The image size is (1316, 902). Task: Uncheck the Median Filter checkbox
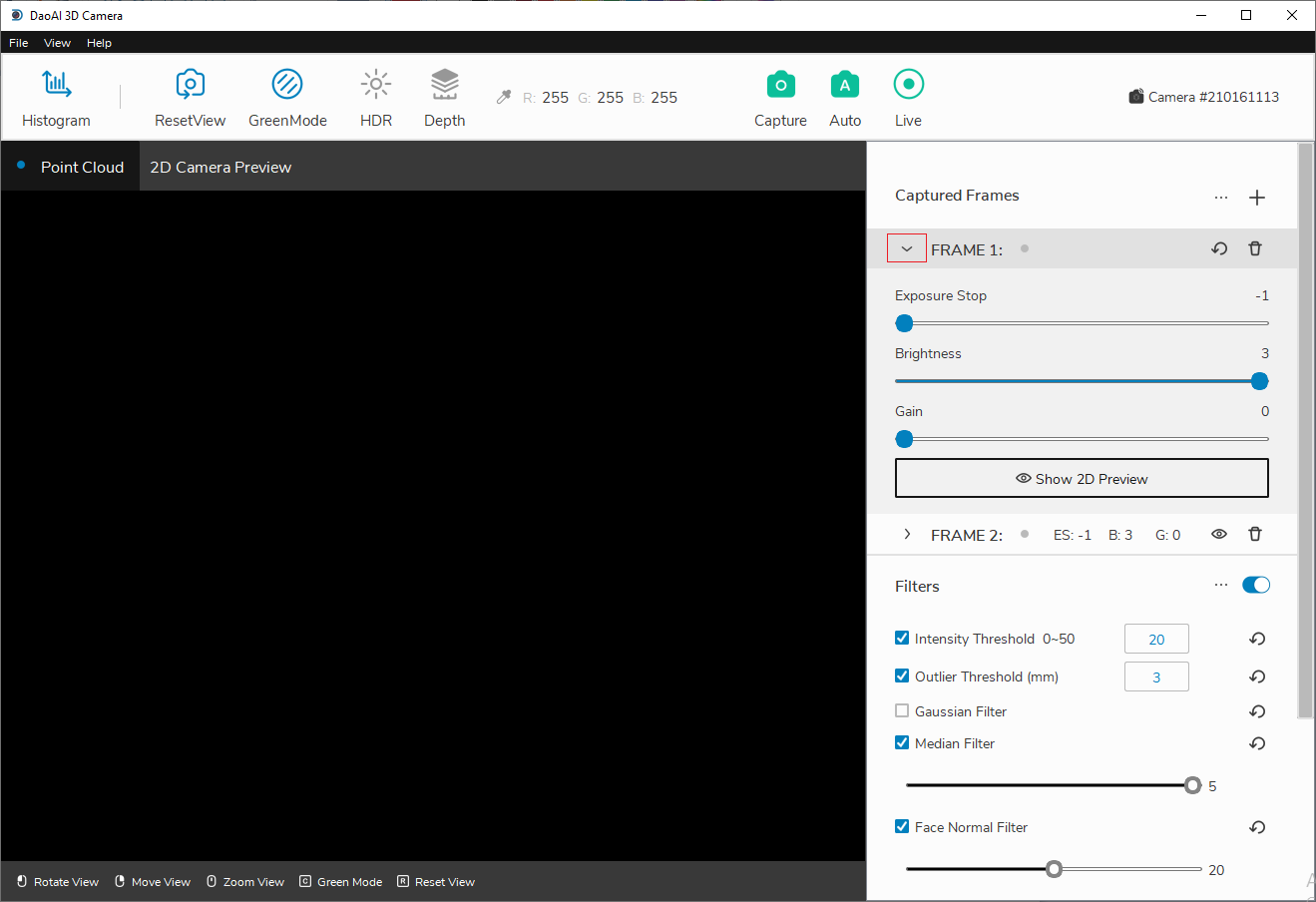902,742
